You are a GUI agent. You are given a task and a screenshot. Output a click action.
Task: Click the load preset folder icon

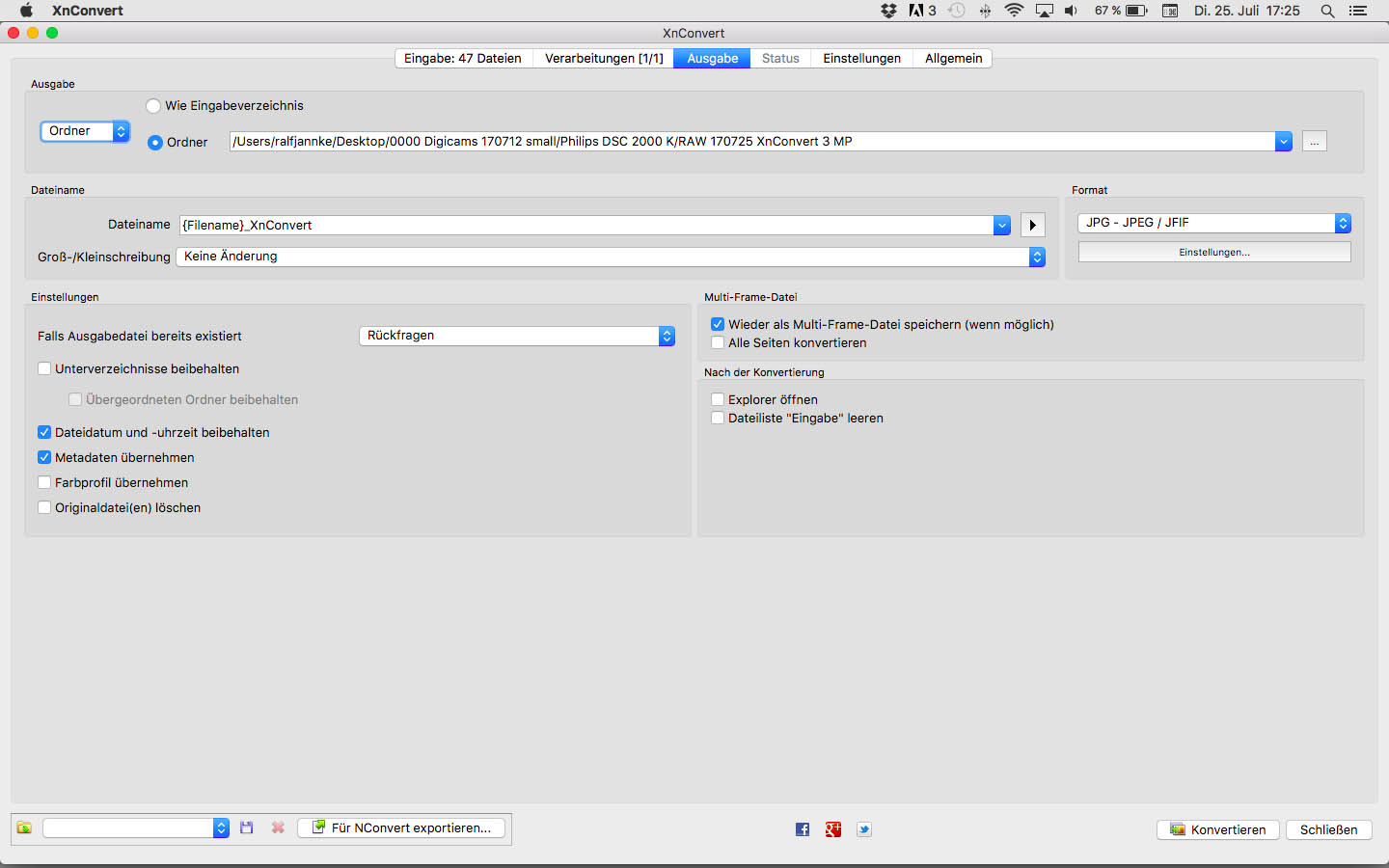(24, 828)
